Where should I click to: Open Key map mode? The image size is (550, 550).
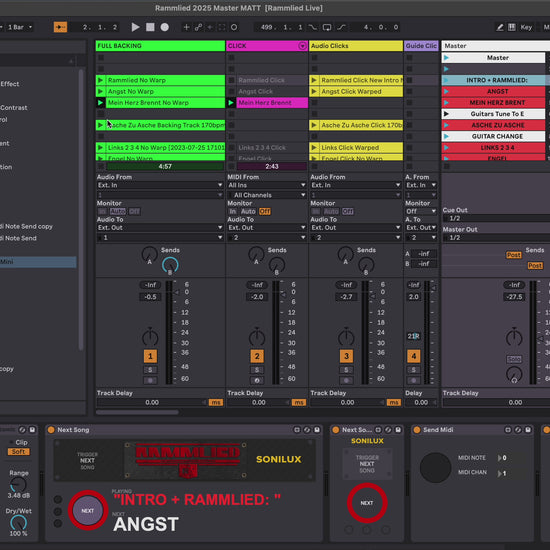point(526,27)
